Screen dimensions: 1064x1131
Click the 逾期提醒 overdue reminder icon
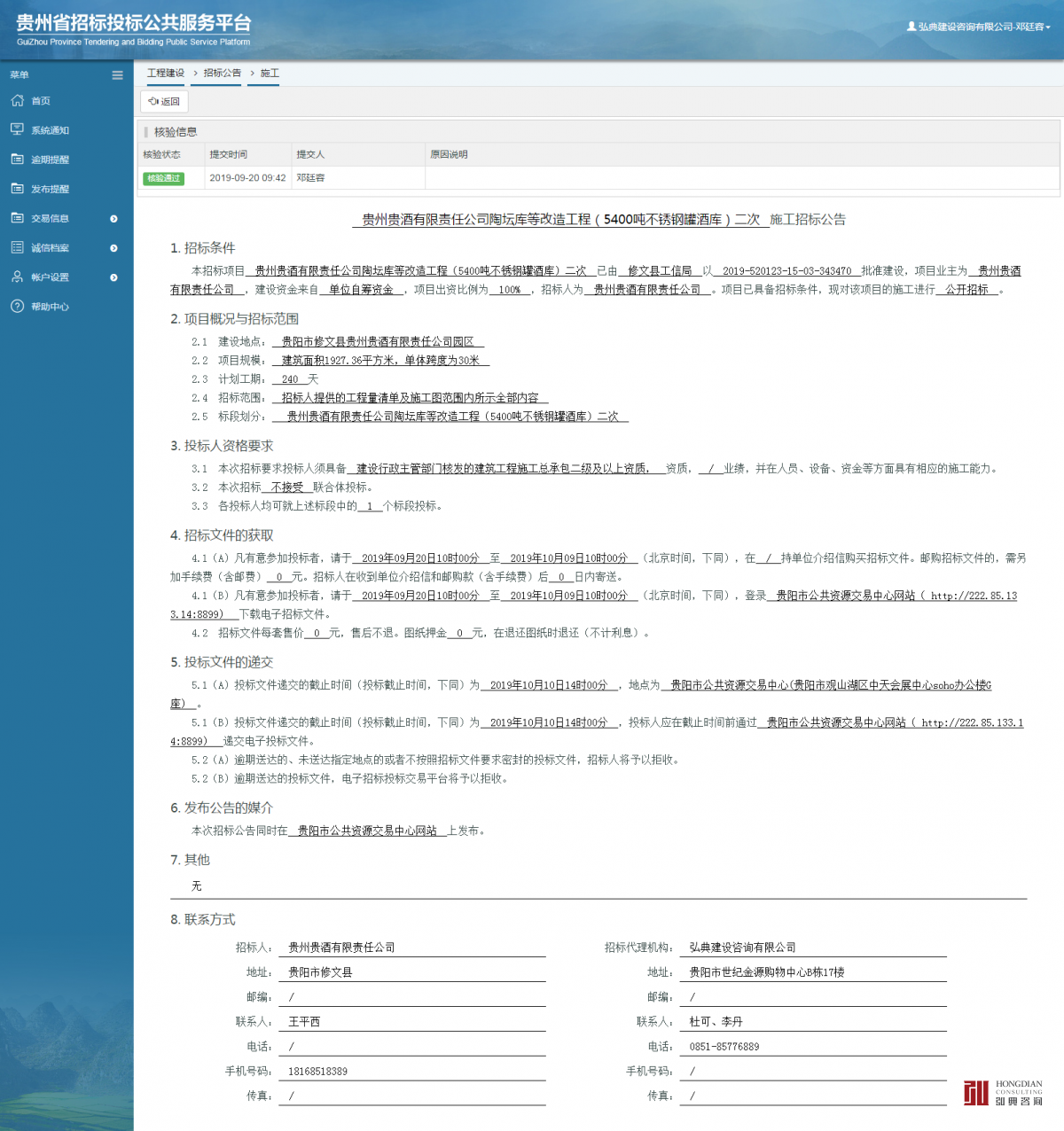16,159
